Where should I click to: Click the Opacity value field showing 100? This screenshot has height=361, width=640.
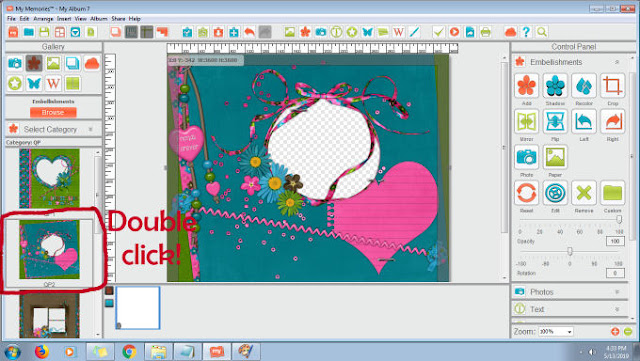[615, 241]
